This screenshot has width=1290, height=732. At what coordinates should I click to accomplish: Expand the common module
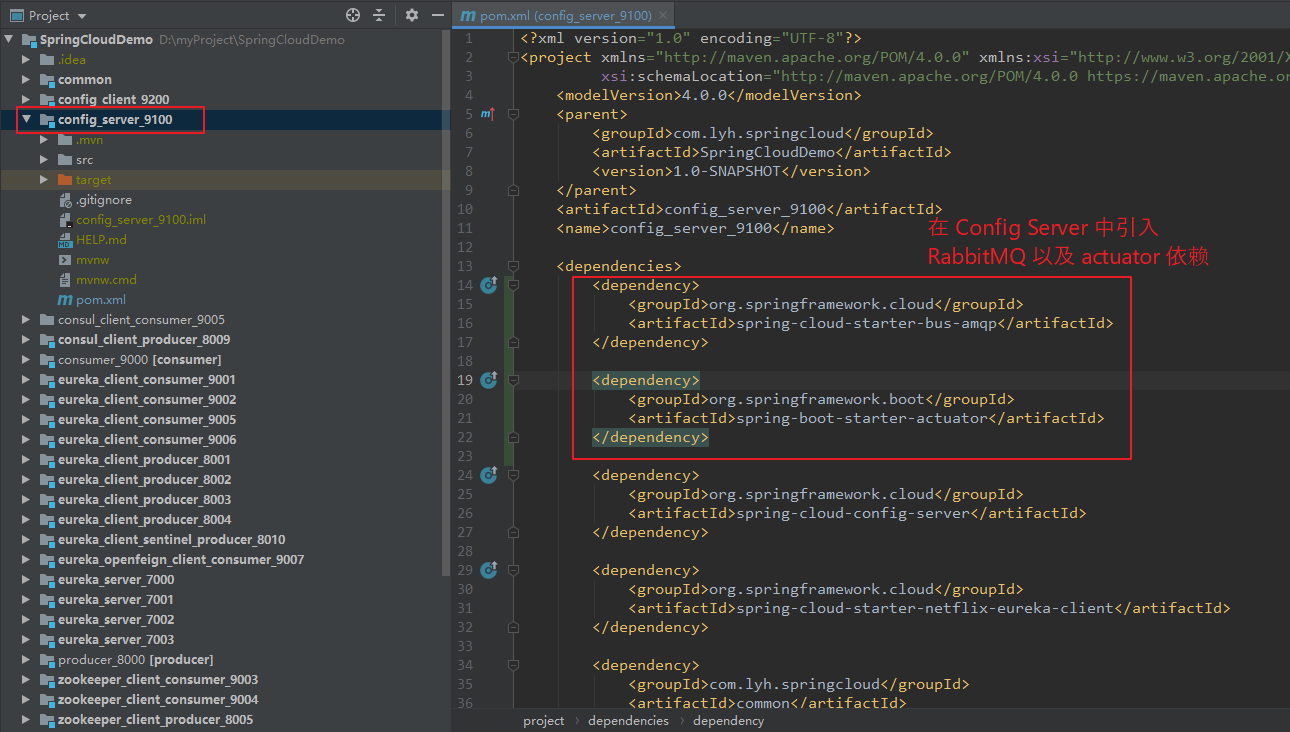(27, 80)
